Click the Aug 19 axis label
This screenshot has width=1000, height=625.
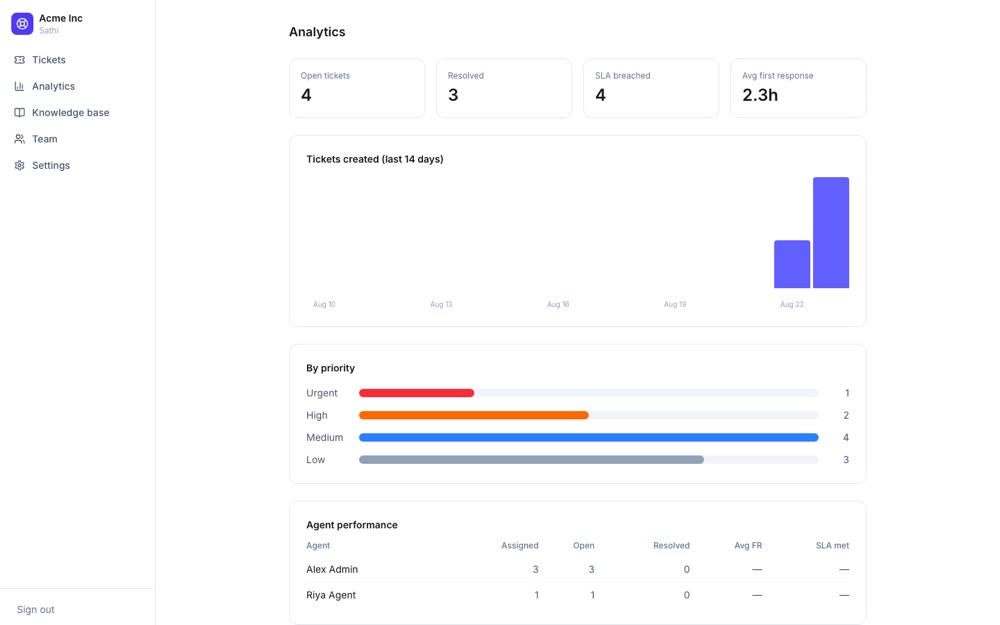(x=675, y=305)
